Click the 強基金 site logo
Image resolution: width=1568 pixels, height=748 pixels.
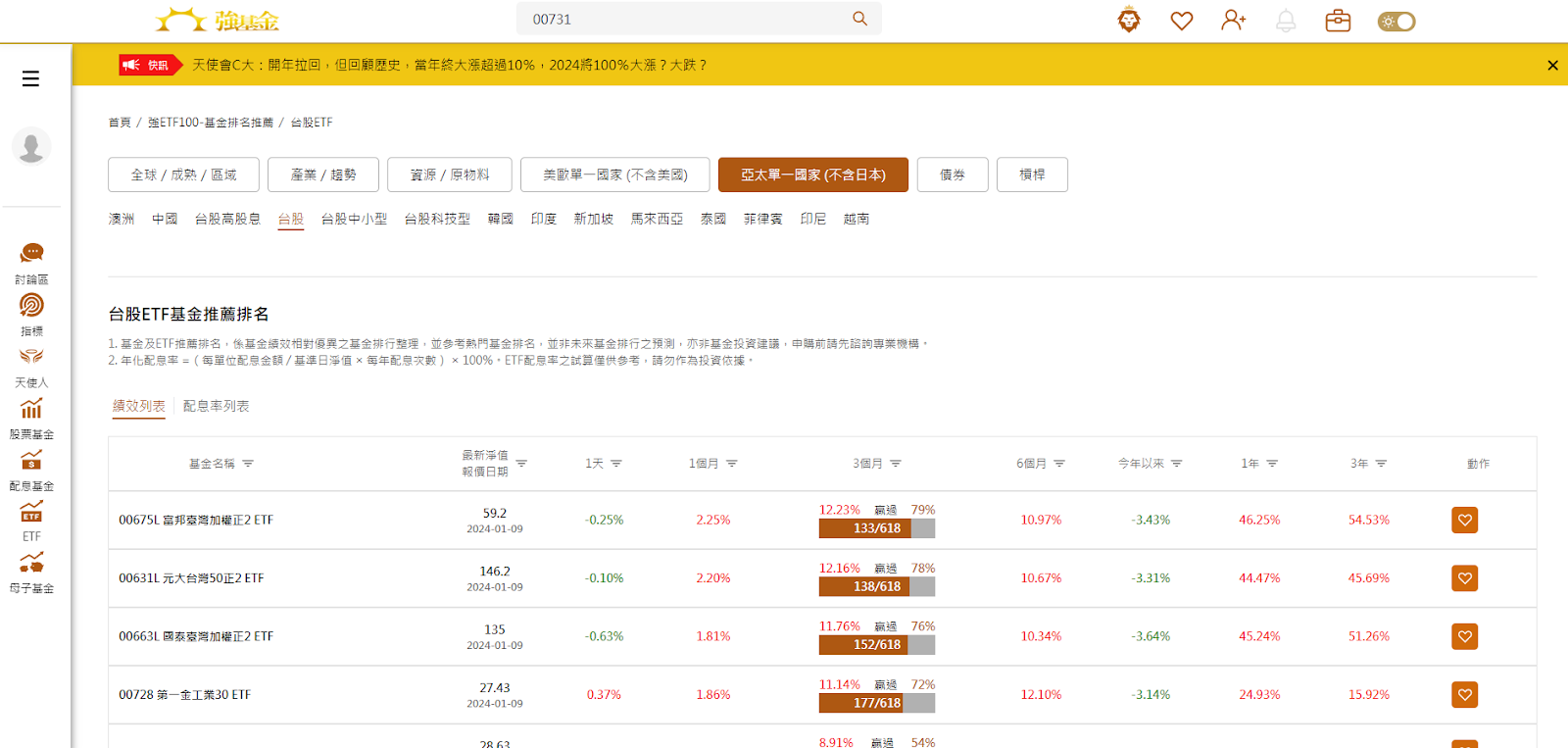pos(218,21)
